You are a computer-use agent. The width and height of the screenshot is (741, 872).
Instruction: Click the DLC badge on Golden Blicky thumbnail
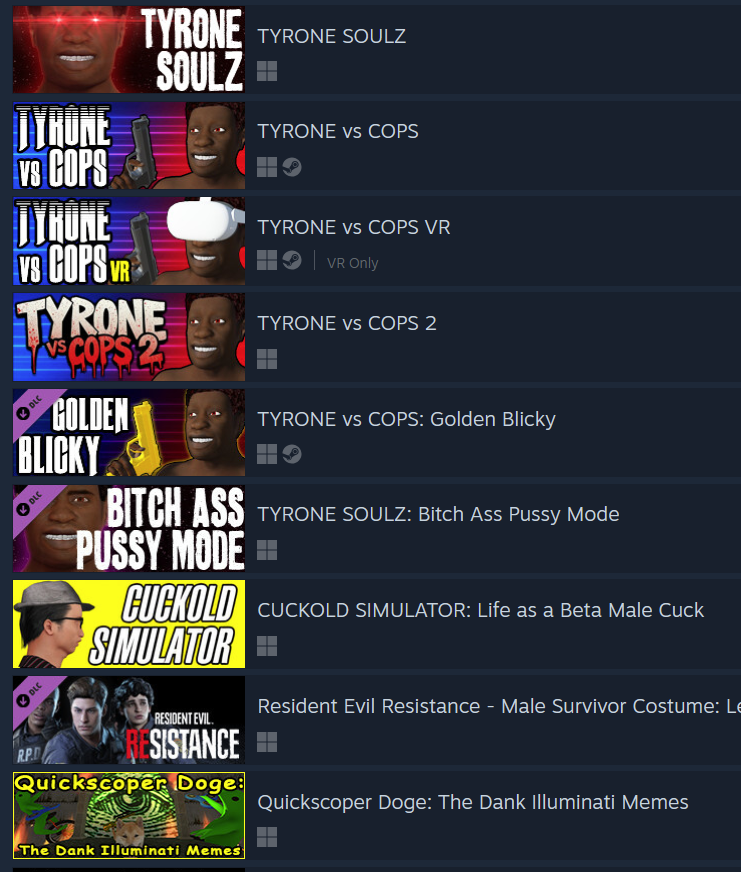31,408
